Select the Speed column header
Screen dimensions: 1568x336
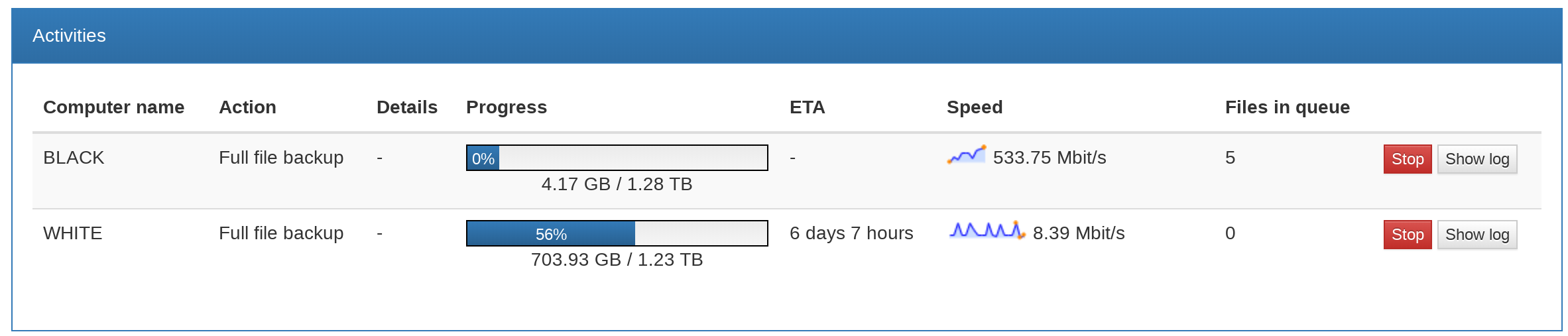(975, 107)
